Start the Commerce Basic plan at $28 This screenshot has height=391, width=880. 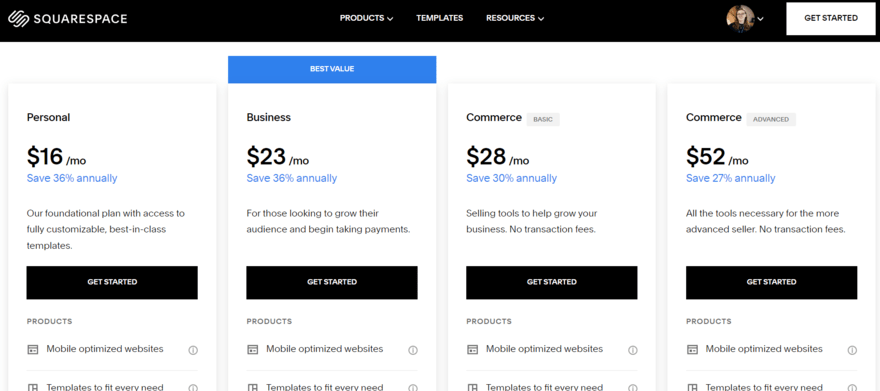click(x=552, y=282)
